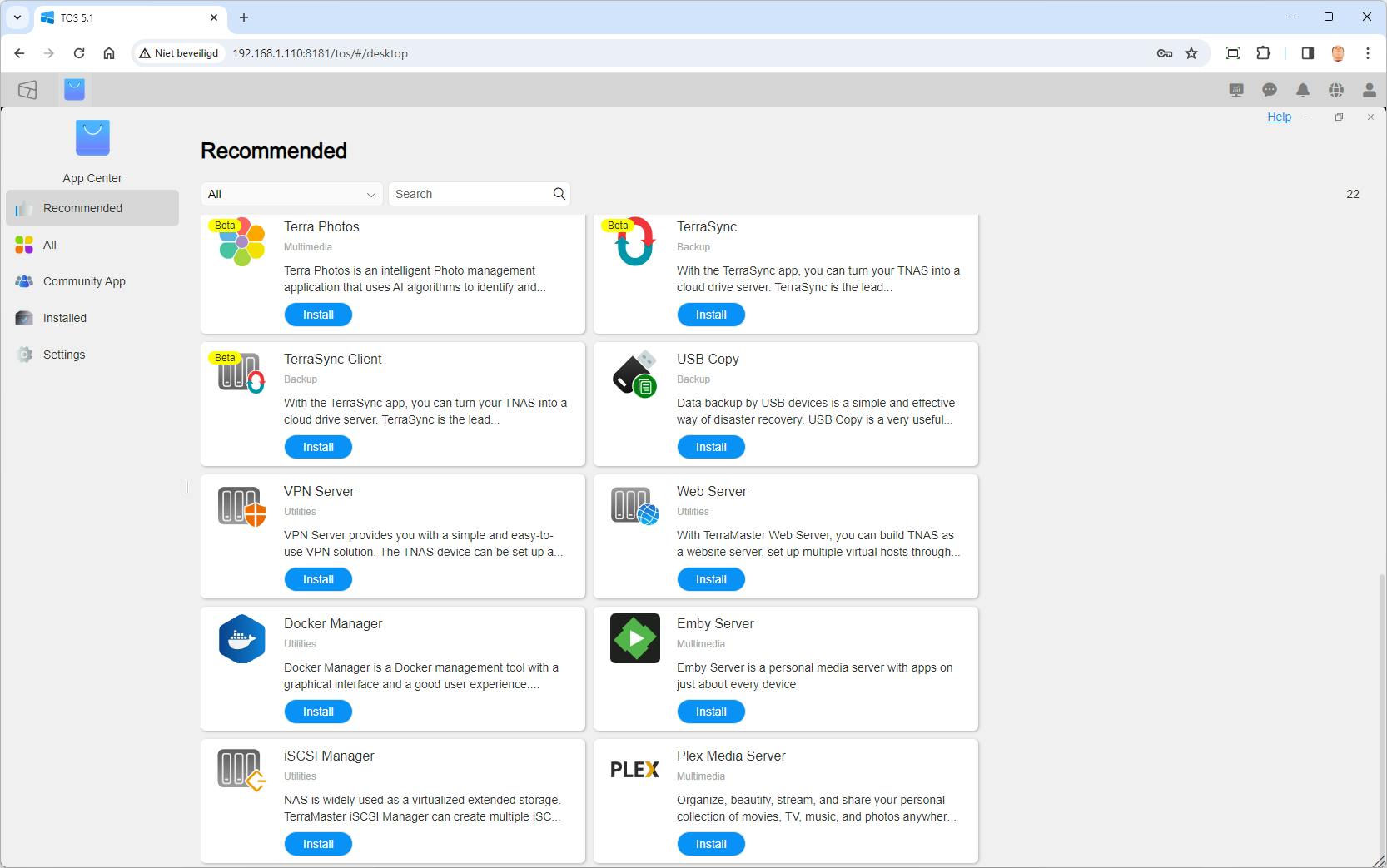This screenshot has width=1387, height=868.
Task: Install Emby Server
Action: pos(711,712)
